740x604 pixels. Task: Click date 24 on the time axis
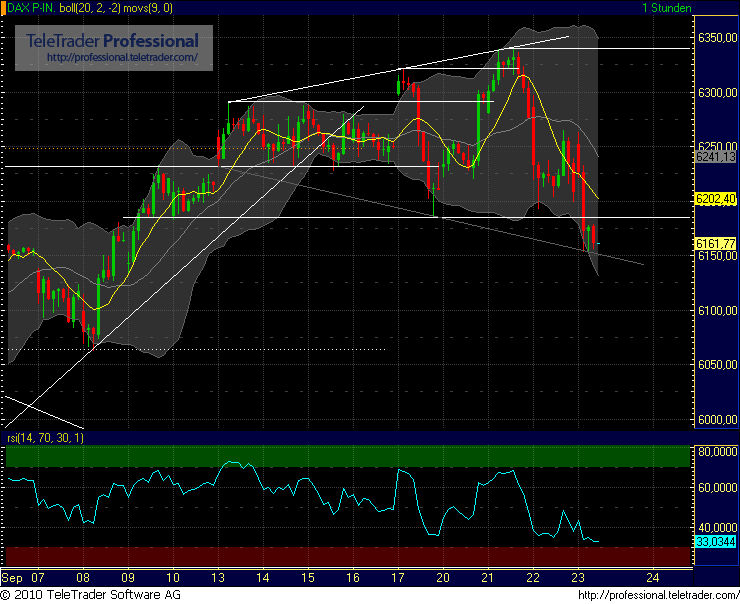coord(653,578)
